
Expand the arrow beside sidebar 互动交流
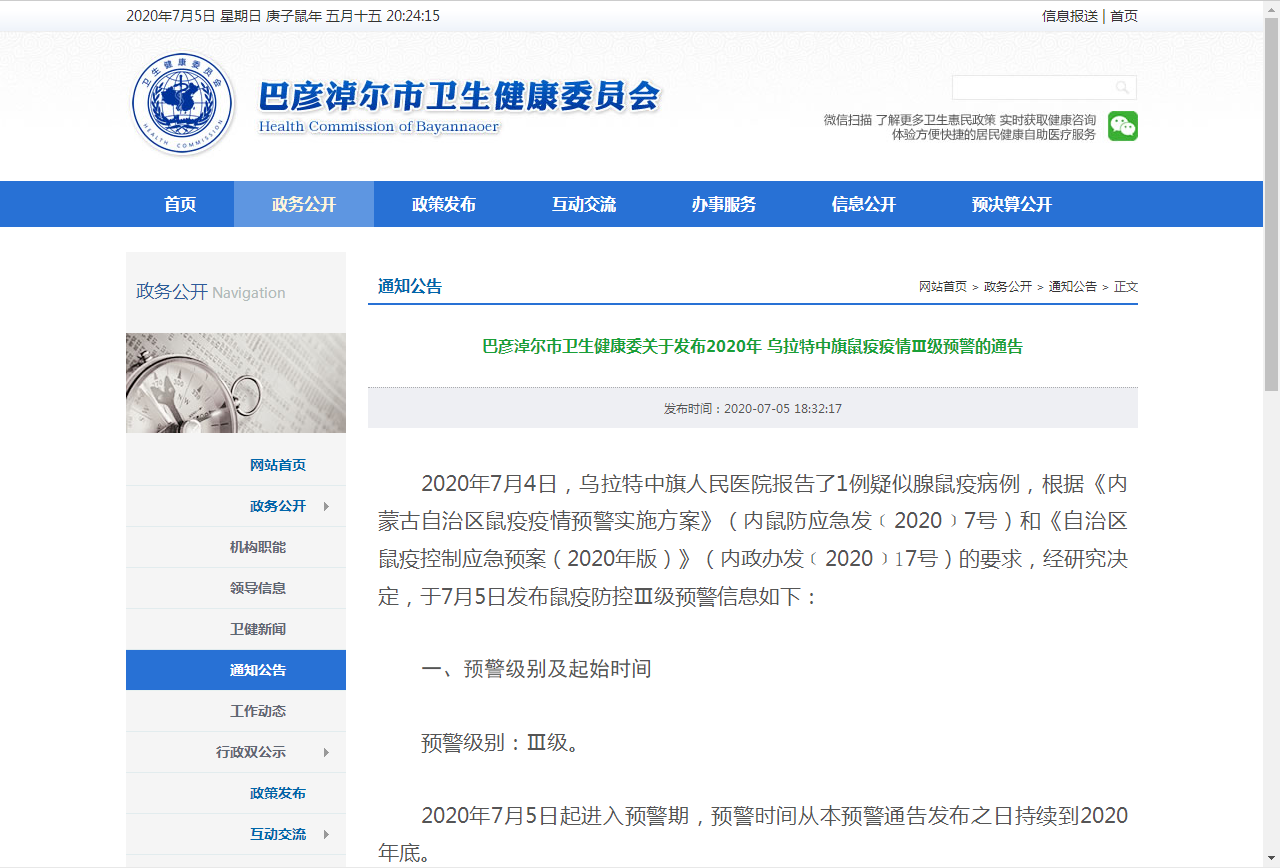(326, 834)
